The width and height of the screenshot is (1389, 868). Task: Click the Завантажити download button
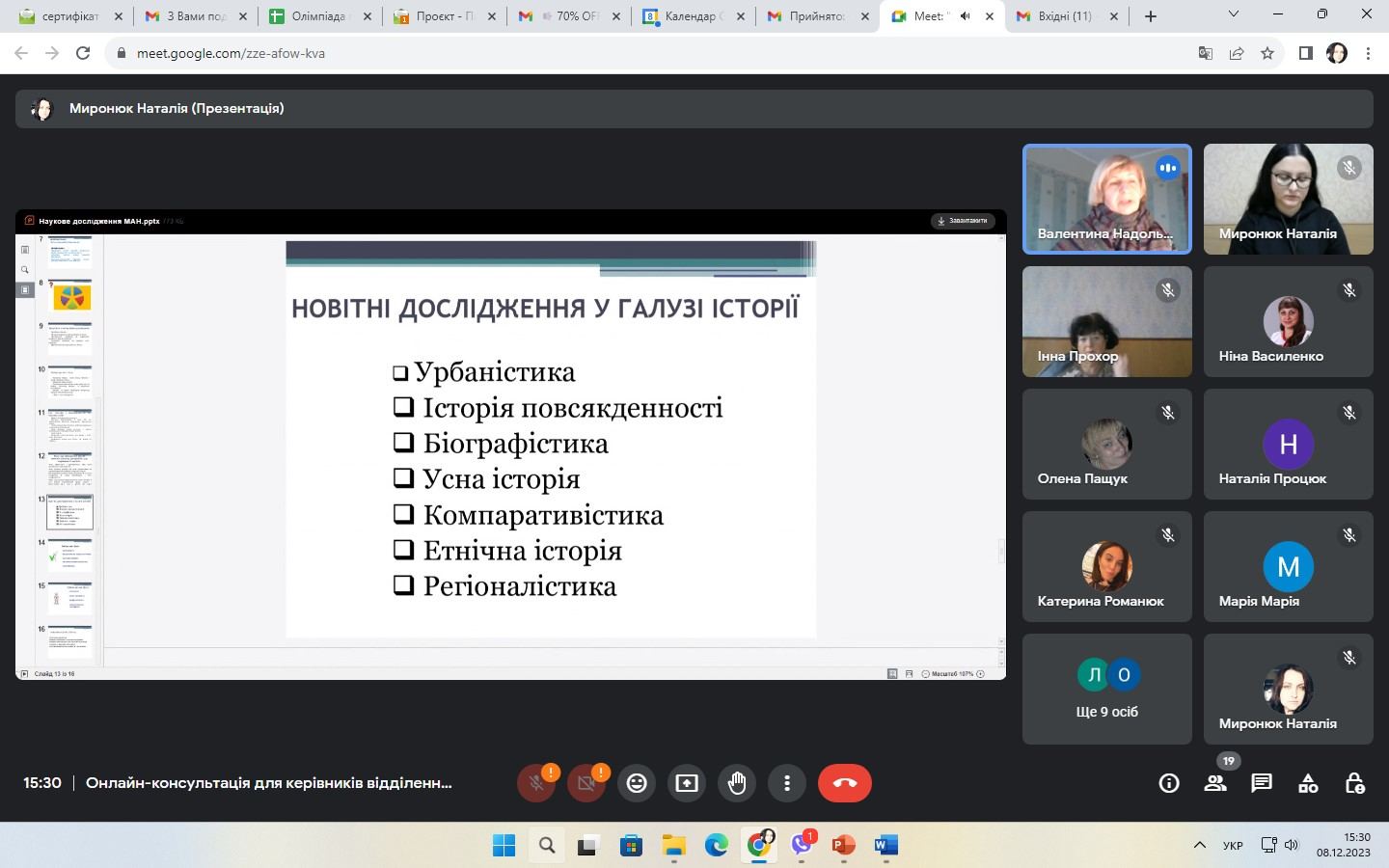tap(963, 221)
